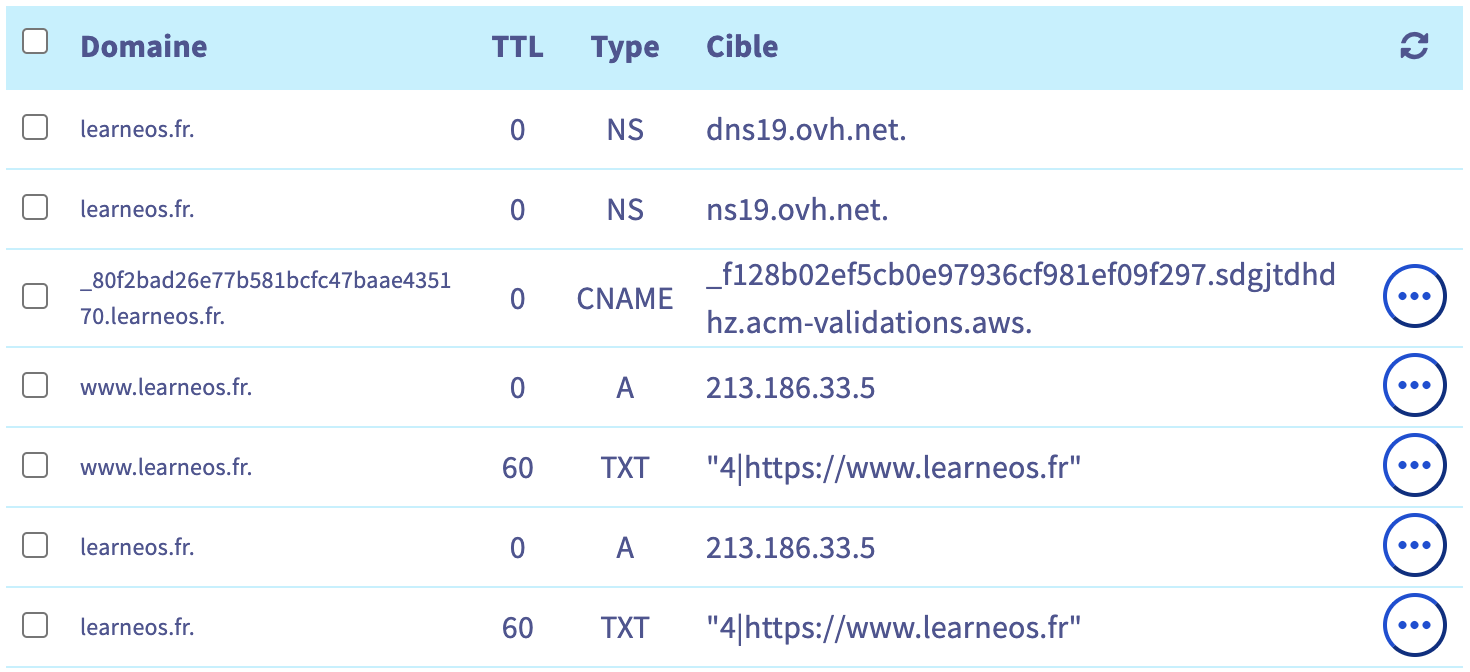Open actions menu for www.learneos.fr TXT record
The image size is (1470, 672).
[x=1414, y=466]
